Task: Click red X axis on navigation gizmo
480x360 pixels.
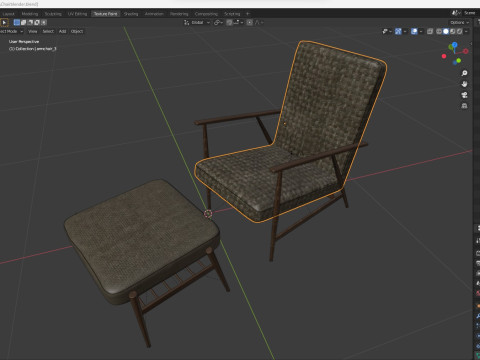Action: [x=466, y=51]
